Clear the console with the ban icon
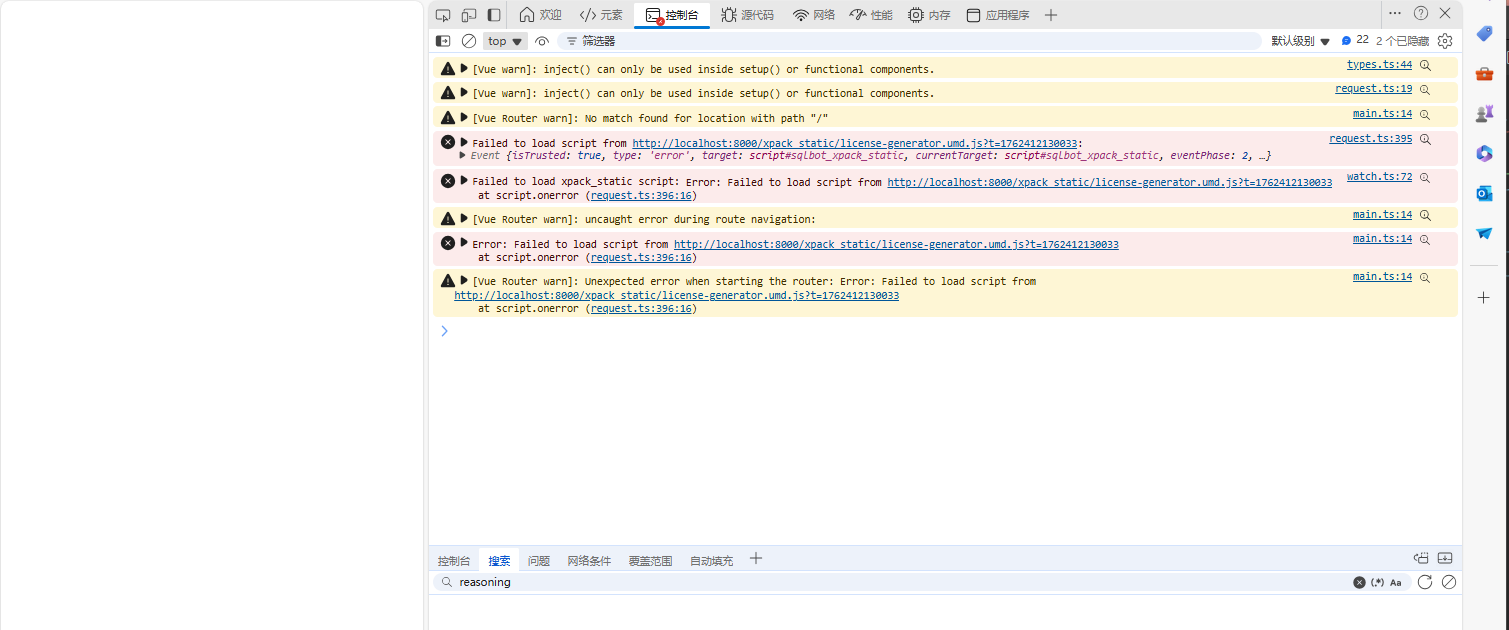 469,41
